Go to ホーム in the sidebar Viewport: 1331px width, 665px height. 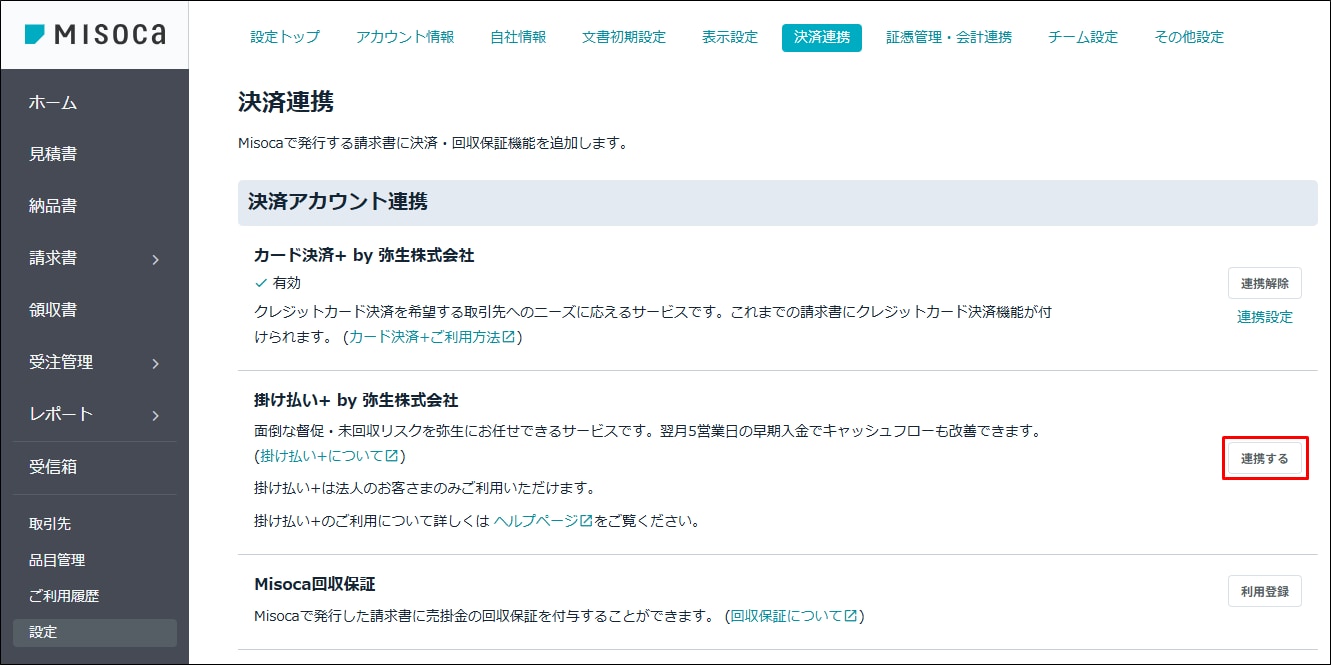(x=53, y=103)
